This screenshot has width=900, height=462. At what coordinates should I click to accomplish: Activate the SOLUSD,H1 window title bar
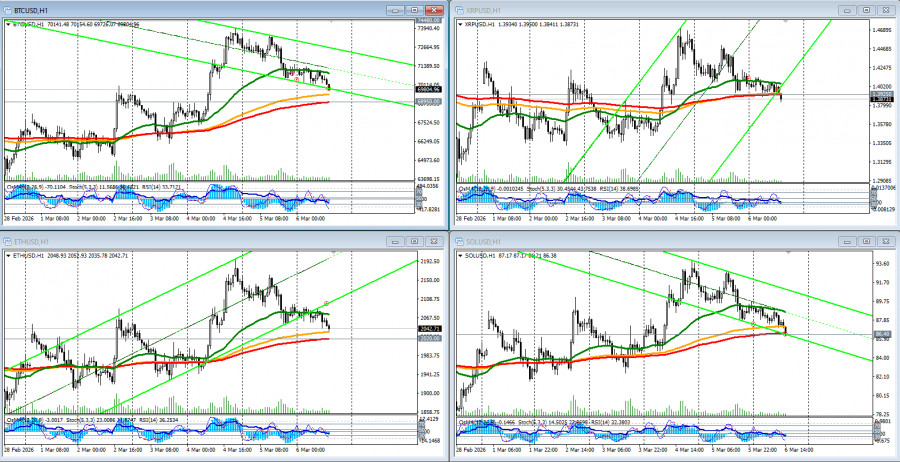click(650, 241)
